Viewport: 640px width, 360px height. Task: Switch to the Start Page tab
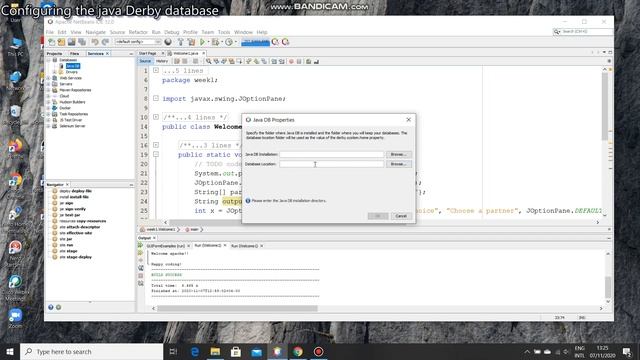(x=148, y=53)
